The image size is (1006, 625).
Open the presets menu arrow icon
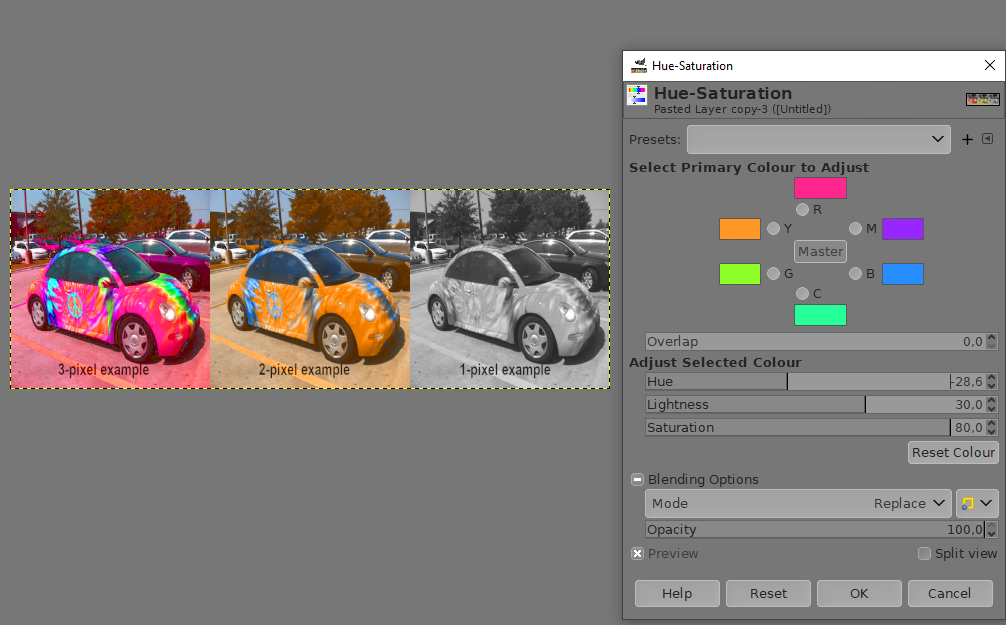coord(987,140)
